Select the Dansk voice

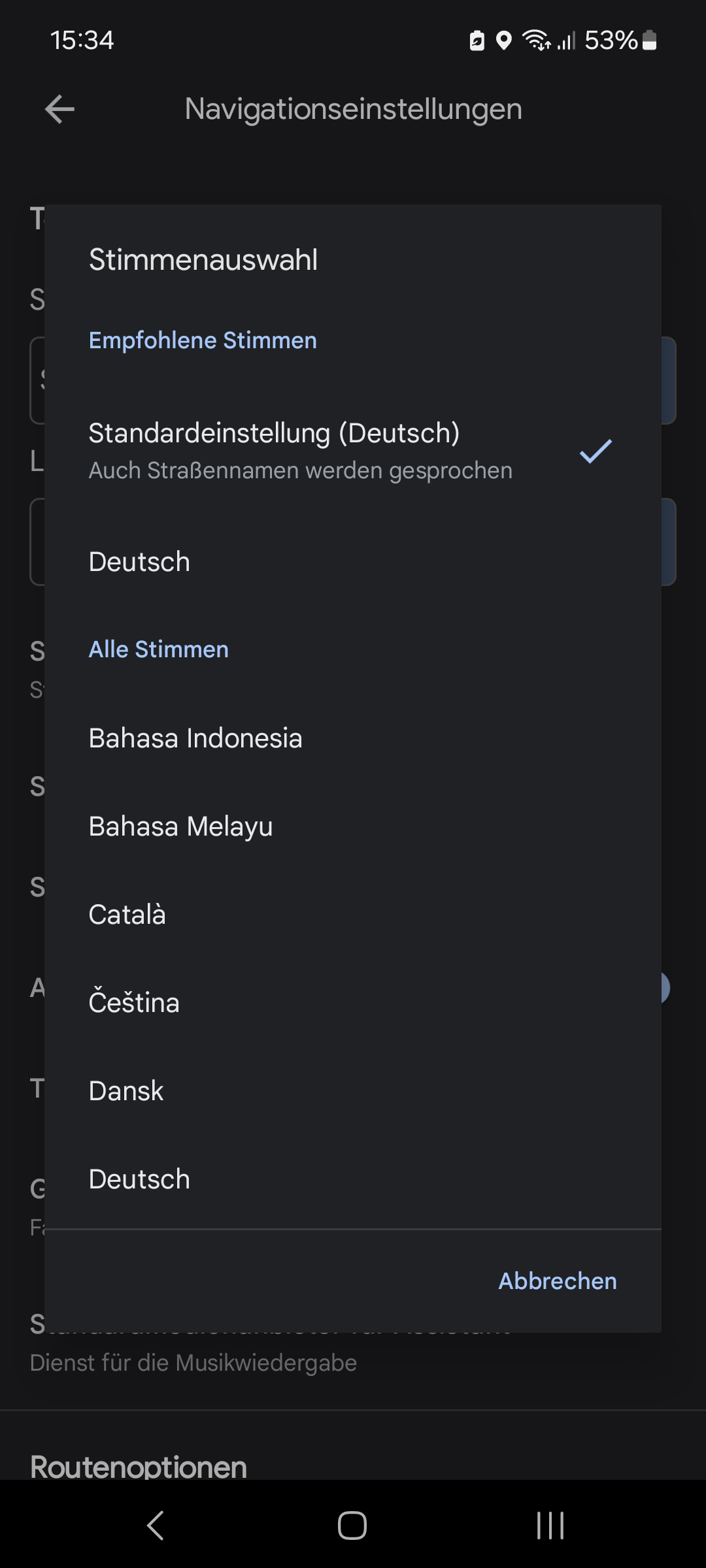[x=126, y=1091]
